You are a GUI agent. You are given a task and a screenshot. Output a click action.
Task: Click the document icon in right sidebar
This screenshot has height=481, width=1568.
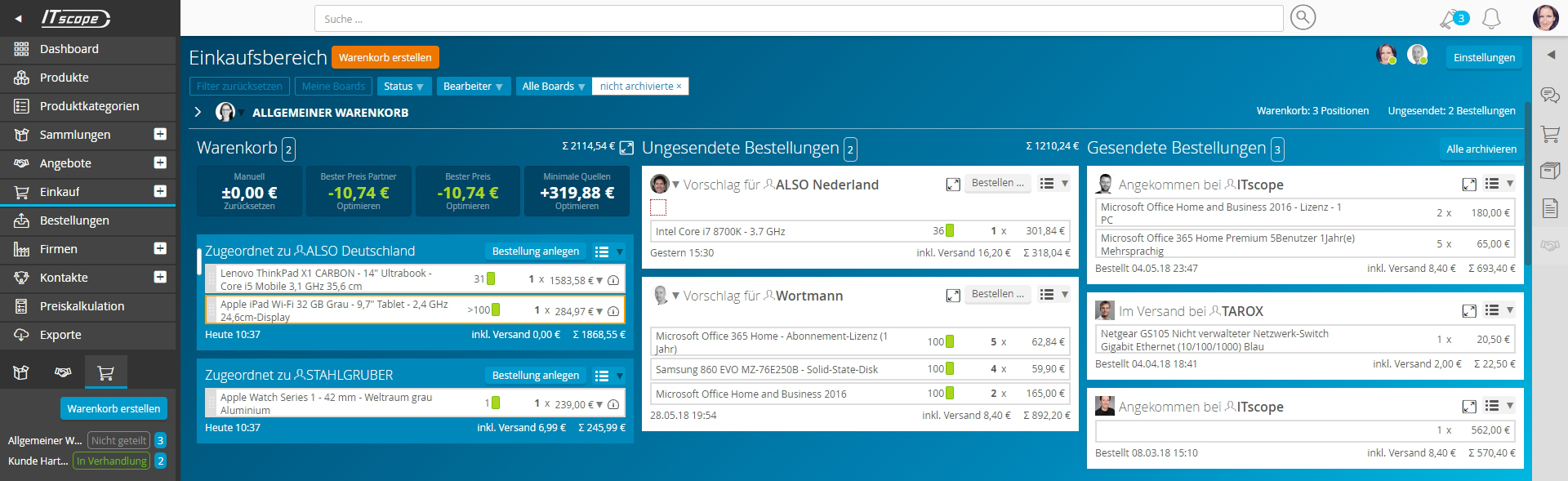pyautogui.click(x=1549, y=208)
